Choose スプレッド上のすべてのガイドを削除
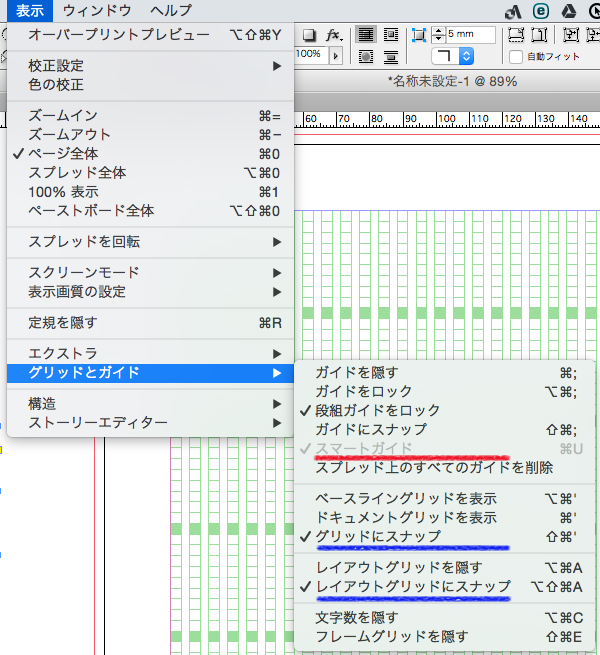This screenshot has width=600, height=655. [x=445, y=467]
